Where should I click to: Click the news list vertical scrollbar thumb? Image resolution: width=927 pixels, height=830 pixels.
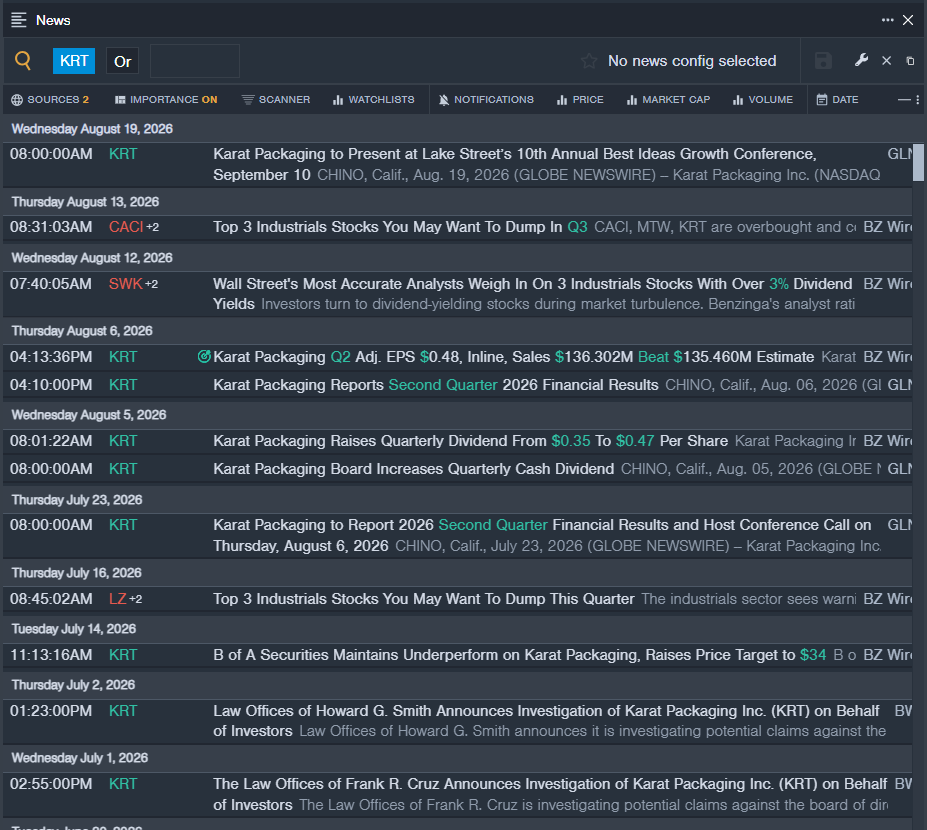(918, 163)
